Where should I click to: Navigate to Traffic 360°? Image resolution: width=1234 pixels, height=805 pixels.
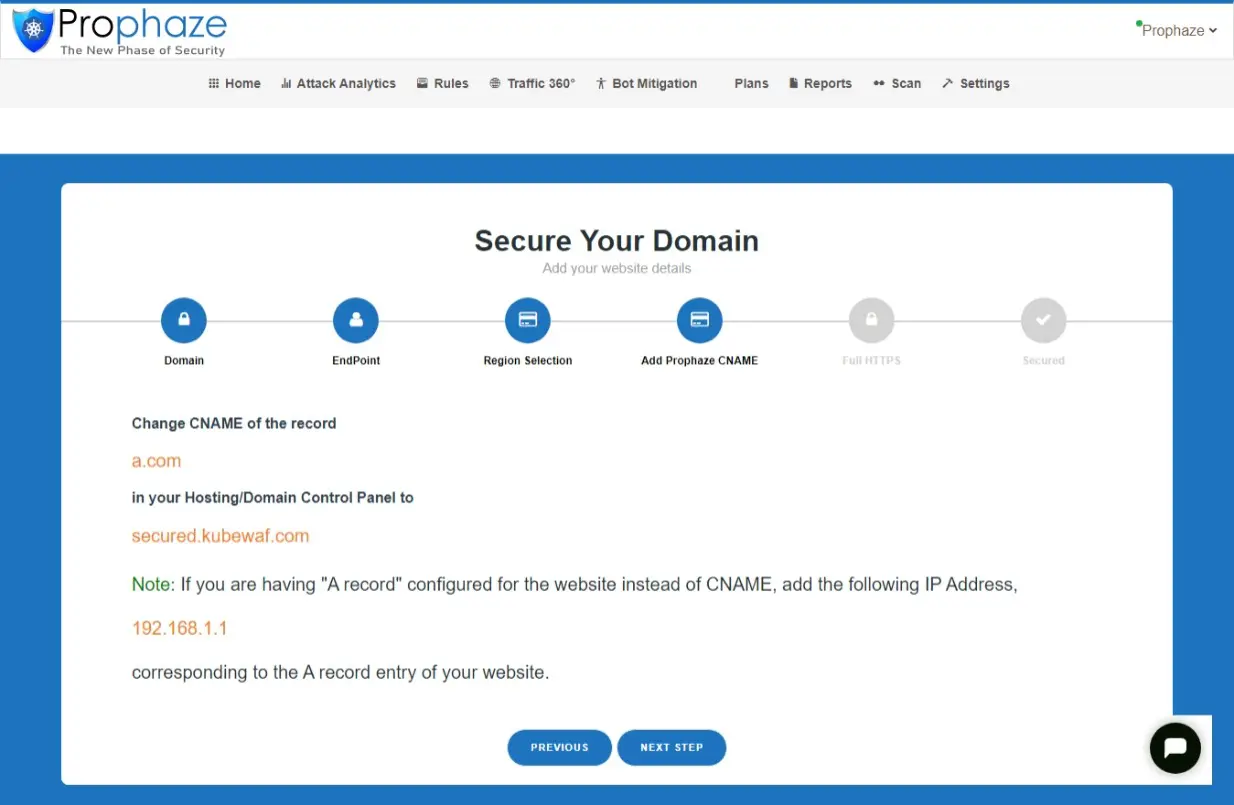[532, 84]
